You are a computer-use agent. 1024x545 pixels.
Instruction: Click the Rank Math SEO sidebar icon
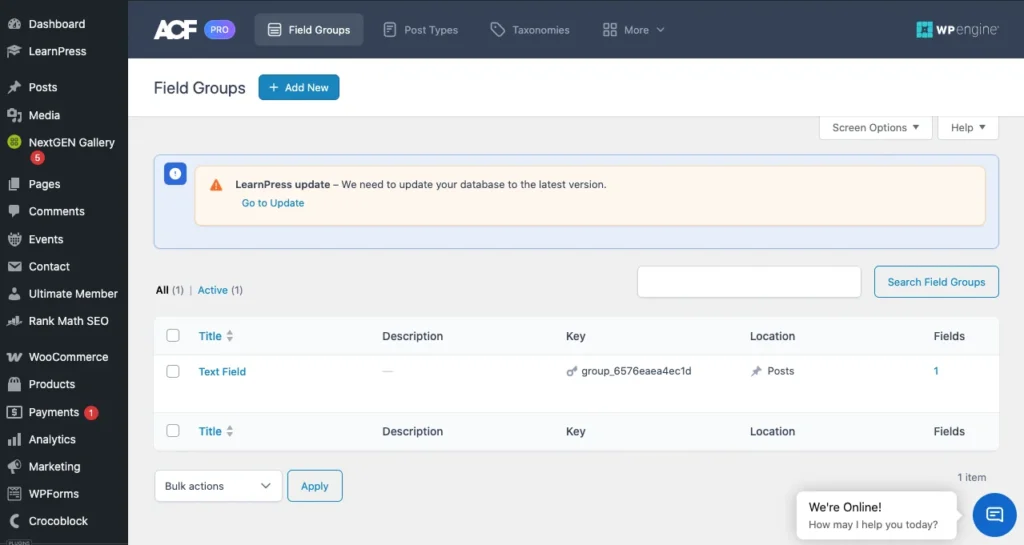point(14,321)
